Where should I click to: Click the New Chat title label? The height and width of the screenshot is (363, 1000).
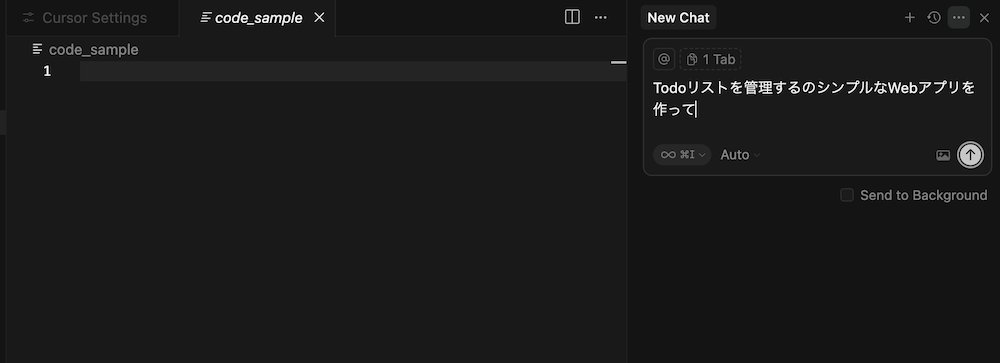pos(678,18)
